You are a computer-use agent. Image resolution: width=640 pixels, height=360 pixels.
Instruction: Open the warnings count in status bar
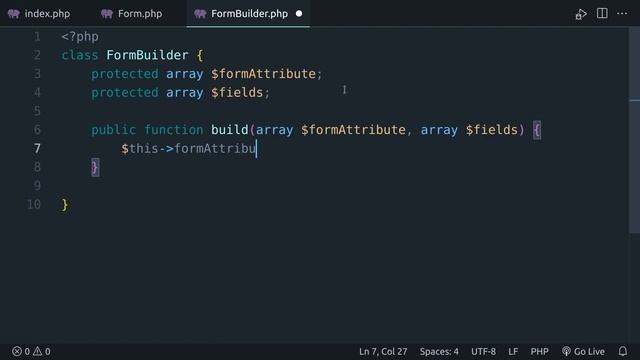[x=42, y=351]
